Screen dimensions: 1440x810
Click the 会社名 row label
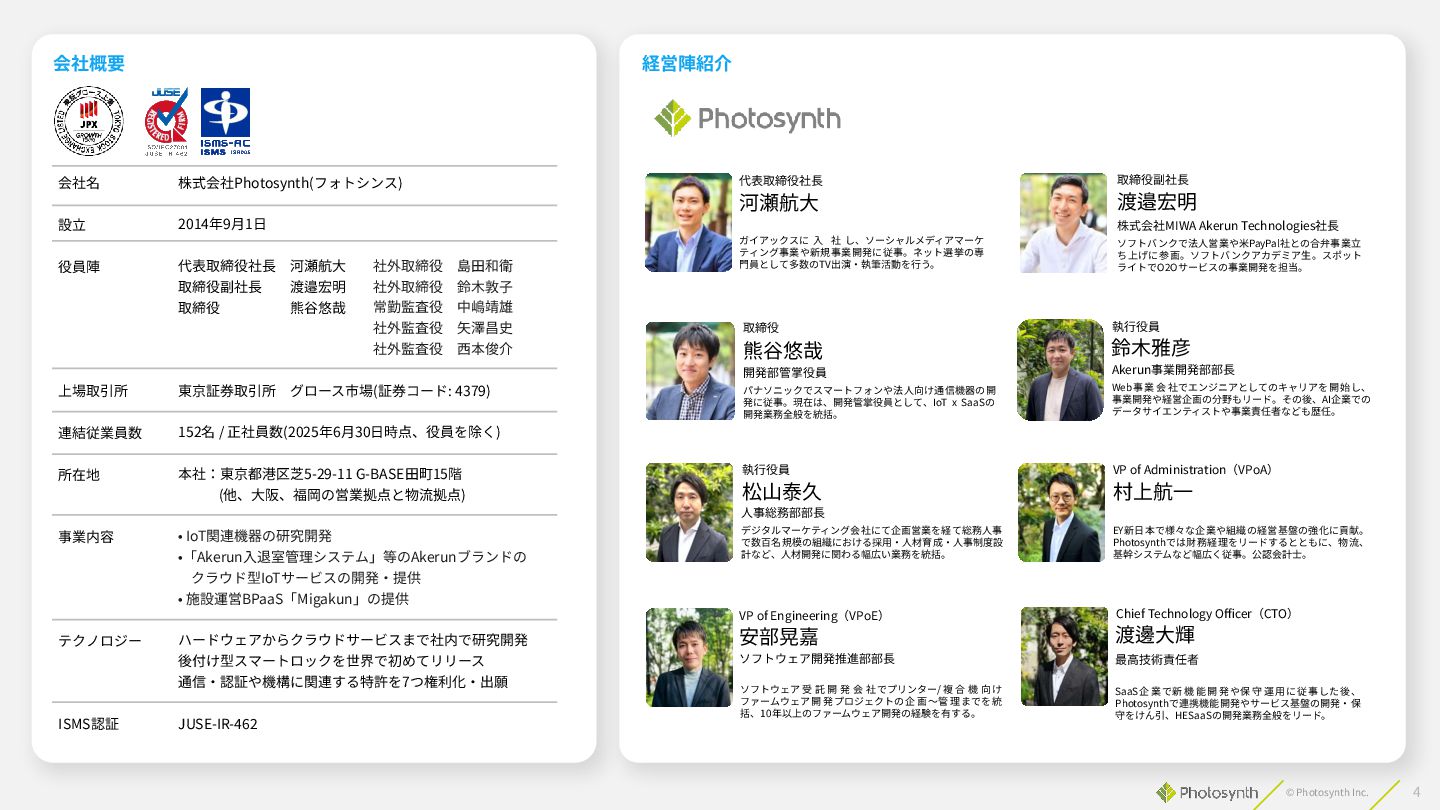point(79,183)
